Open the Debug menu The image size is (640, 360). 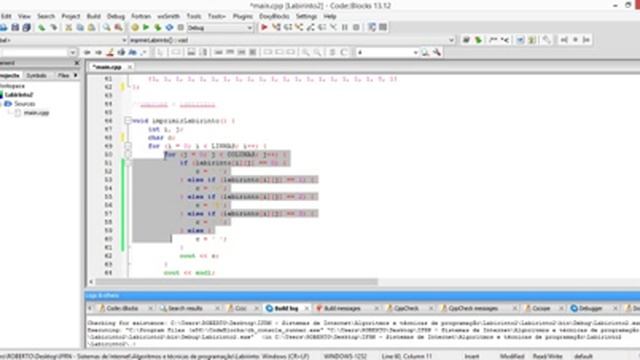coord(116,16)
